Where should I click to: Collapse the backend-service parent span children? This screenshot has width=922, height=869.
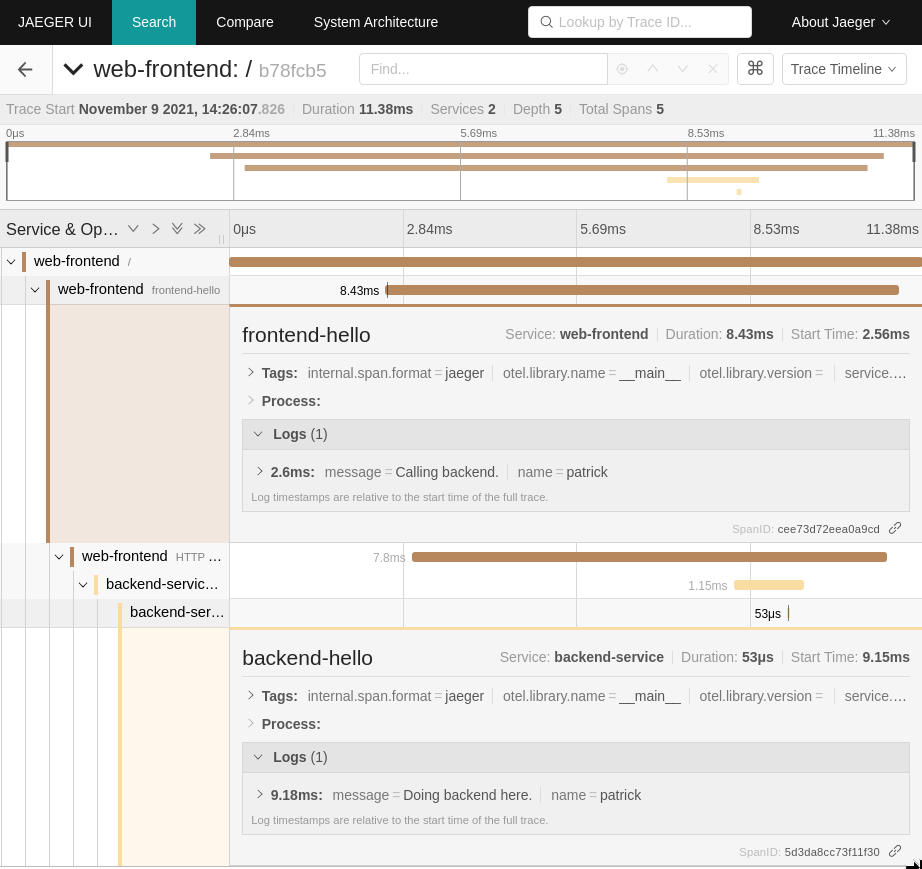(83, 585)
